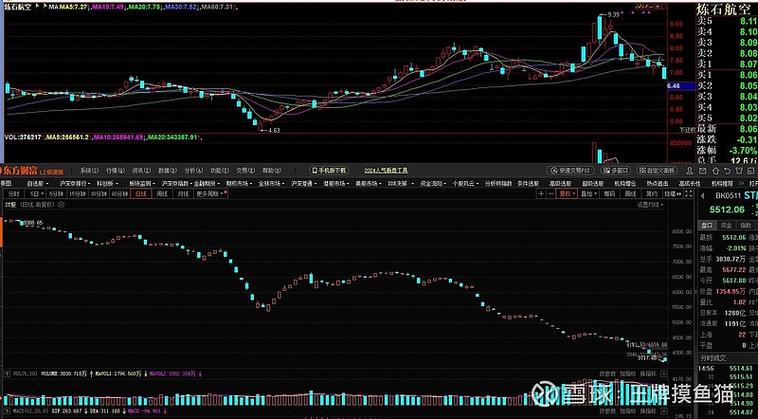Select the 资金 panel tab
The image size is (758, 419).
tap(726, 226)
